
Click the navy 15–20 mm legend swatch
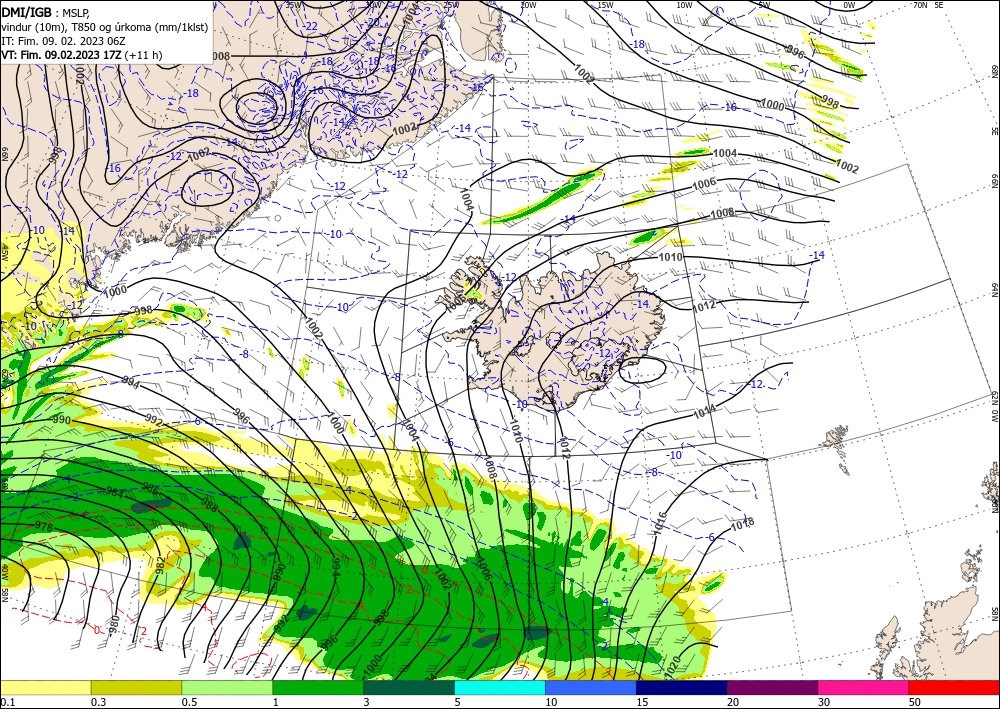click(x=682, y=687)
